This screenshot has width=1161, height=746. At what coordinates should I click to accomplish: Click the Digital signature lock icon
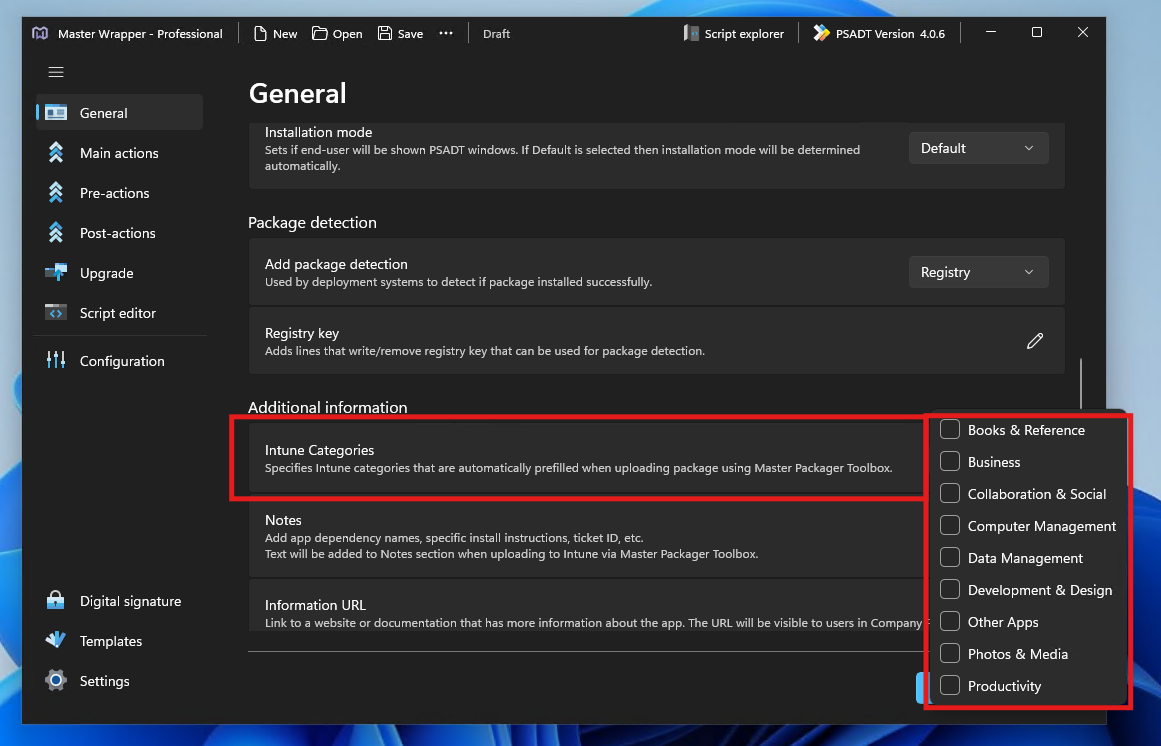56,600
